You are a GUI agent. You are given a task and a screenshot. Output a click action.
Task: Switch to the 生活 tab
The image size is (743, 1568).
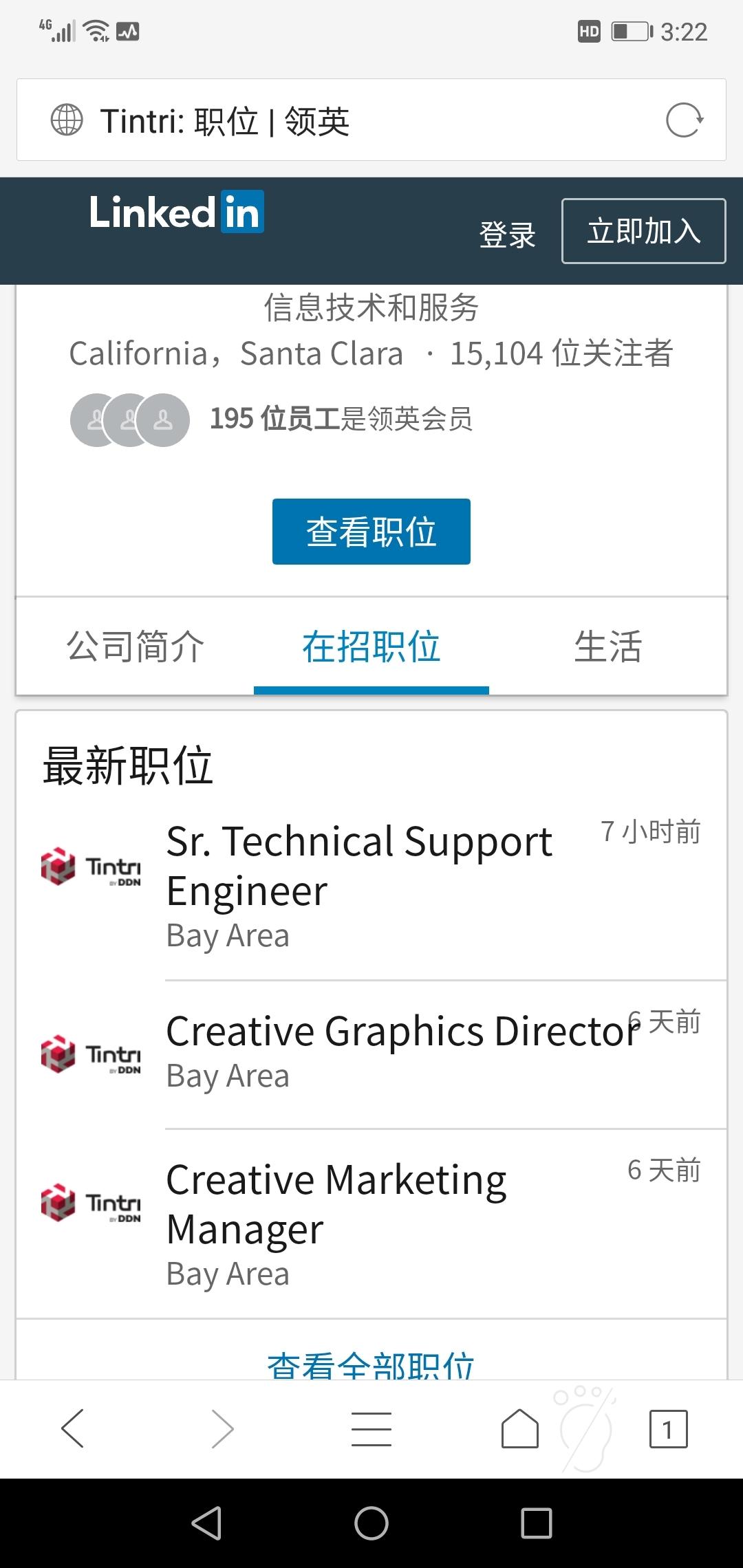tap(608, 646)
